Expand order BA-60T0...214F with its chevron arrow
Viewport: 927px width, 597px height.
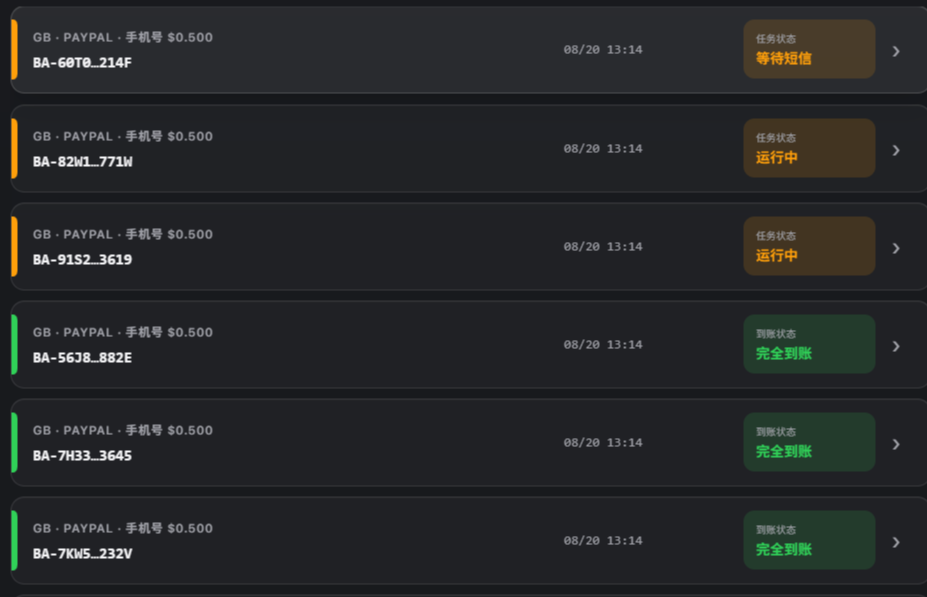click(896, 51)
